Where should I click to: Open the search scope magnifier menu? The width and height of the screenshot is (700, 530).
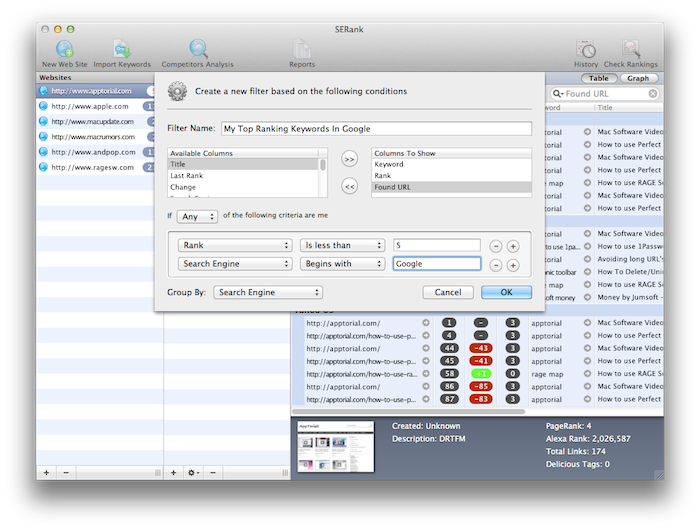click(x=558, y=94)
